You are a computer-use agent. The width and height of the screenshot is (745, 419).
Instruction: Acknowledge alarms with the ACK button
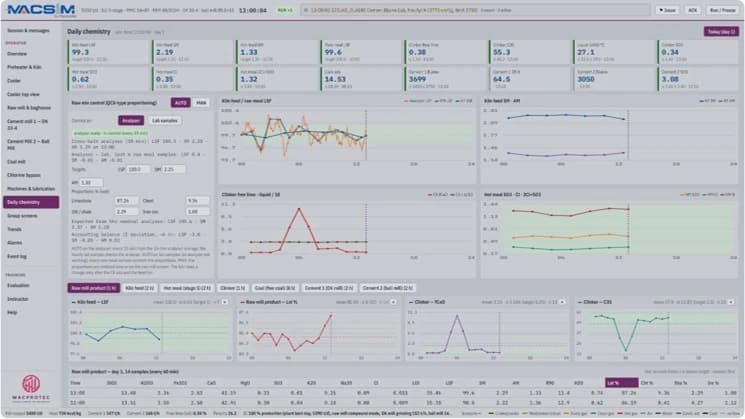click(x=693, y=10)
